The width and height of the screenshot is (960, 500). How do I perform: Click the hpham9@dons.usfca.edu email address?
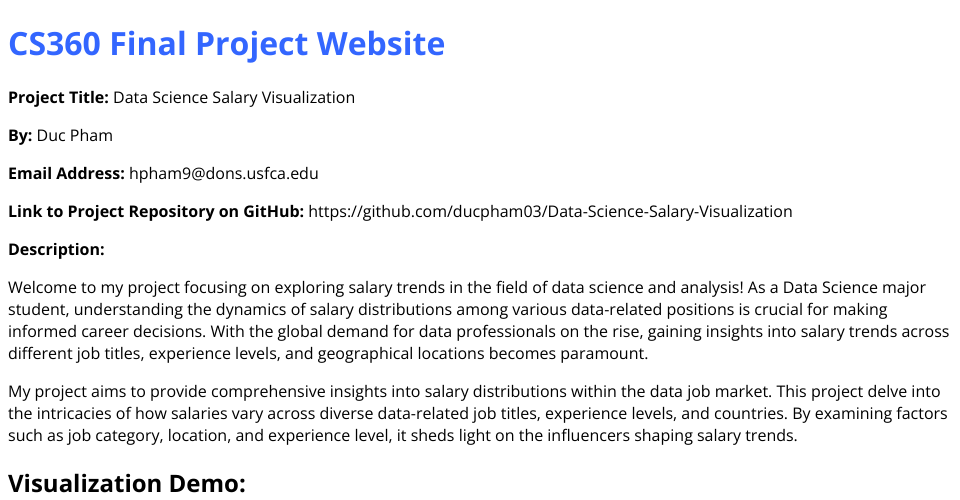coord(223,174)
